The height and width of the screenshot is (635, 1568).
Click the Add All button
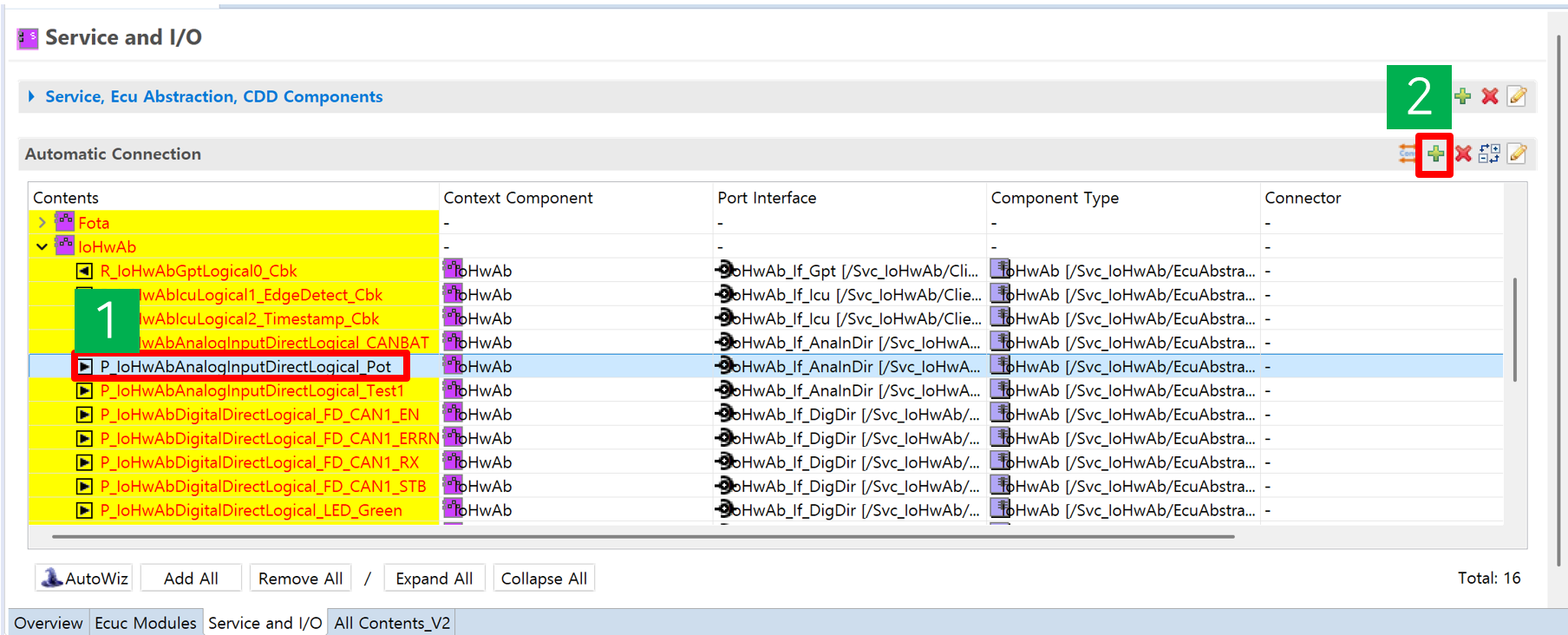pos(191,579)
